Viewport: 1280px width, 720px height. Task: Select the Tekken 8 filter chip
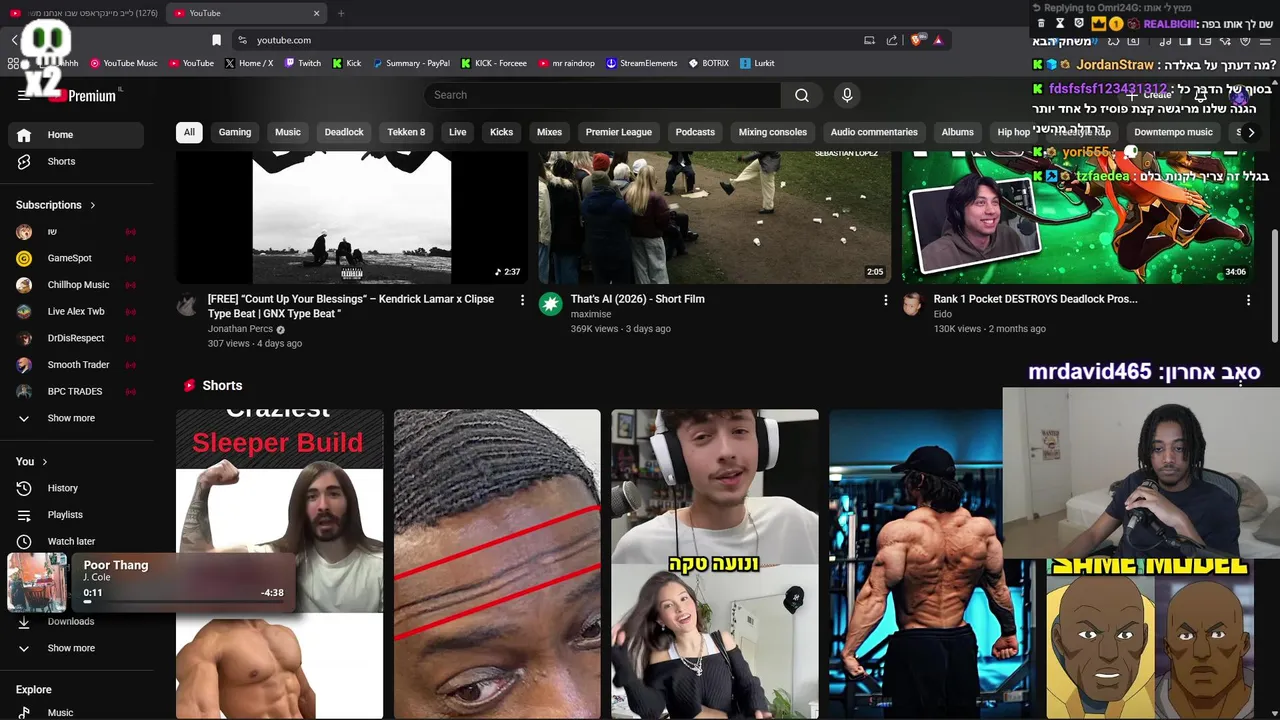click(406, 132)
